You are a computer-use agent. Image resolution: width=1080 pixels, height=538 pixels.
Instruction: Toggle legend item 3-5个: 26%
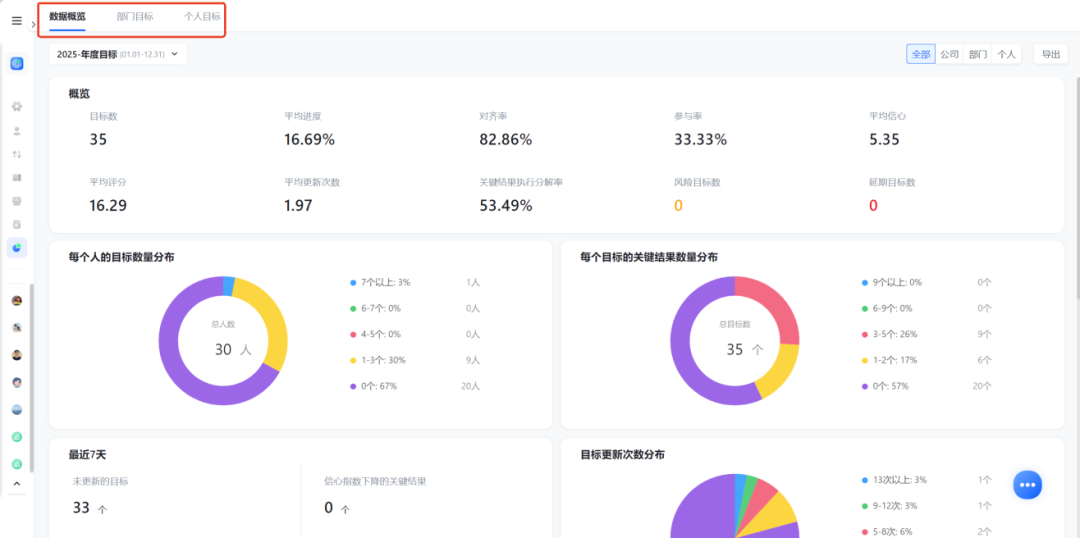[x=892, y=334]
